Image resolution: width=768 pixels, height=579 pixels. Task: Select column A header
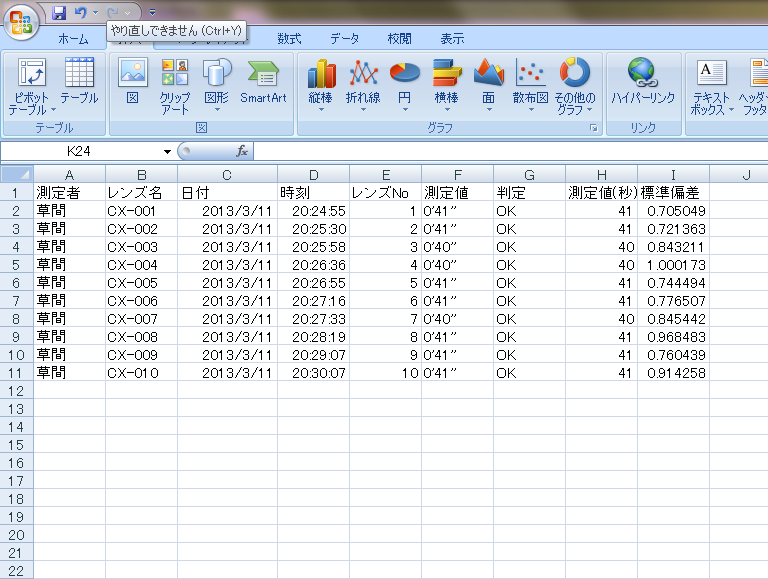tap(70, 175)
